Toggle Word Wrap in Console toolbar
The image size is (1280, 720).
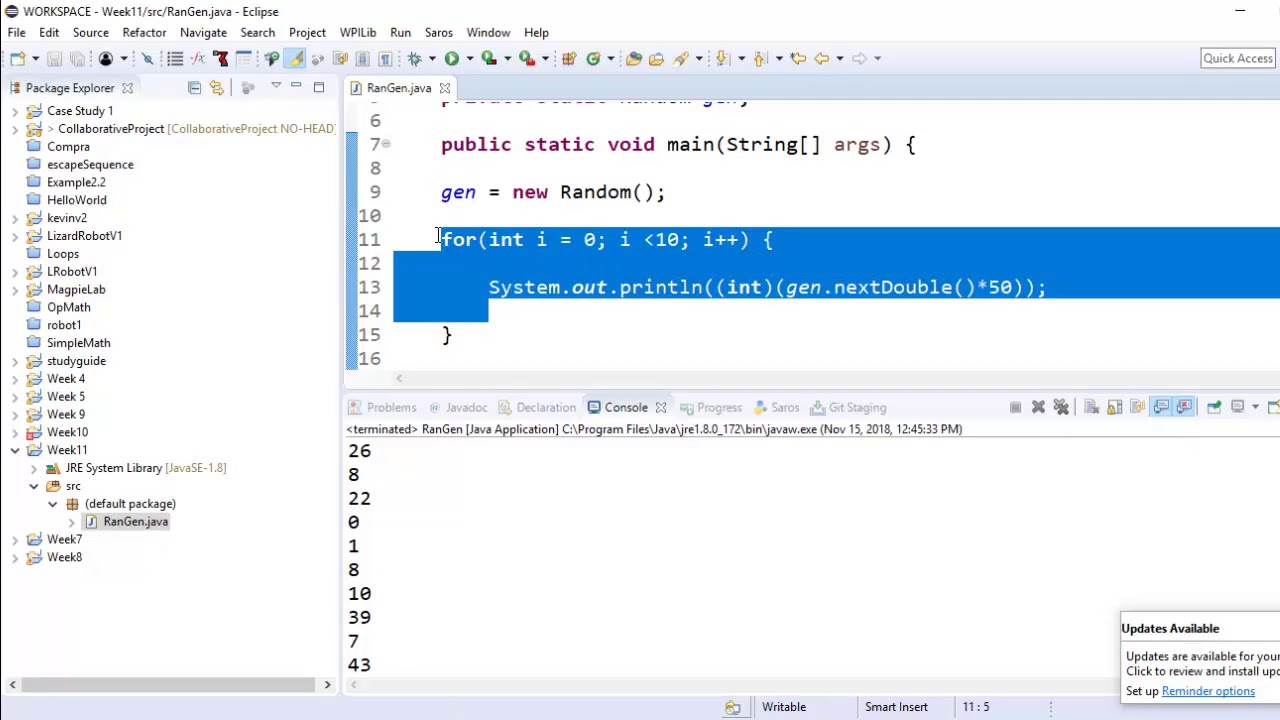[1137, 407]
